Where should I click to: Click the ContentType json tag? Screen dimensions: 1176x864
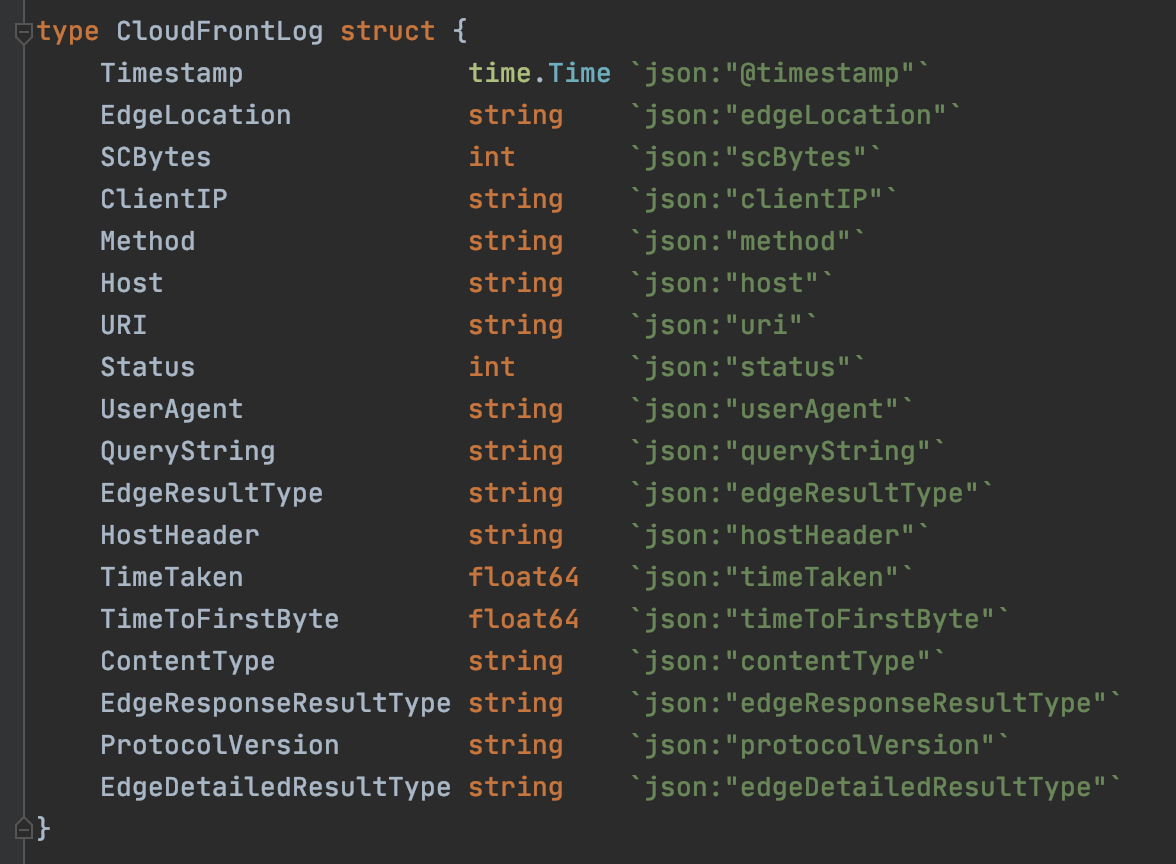pos(788,662)
